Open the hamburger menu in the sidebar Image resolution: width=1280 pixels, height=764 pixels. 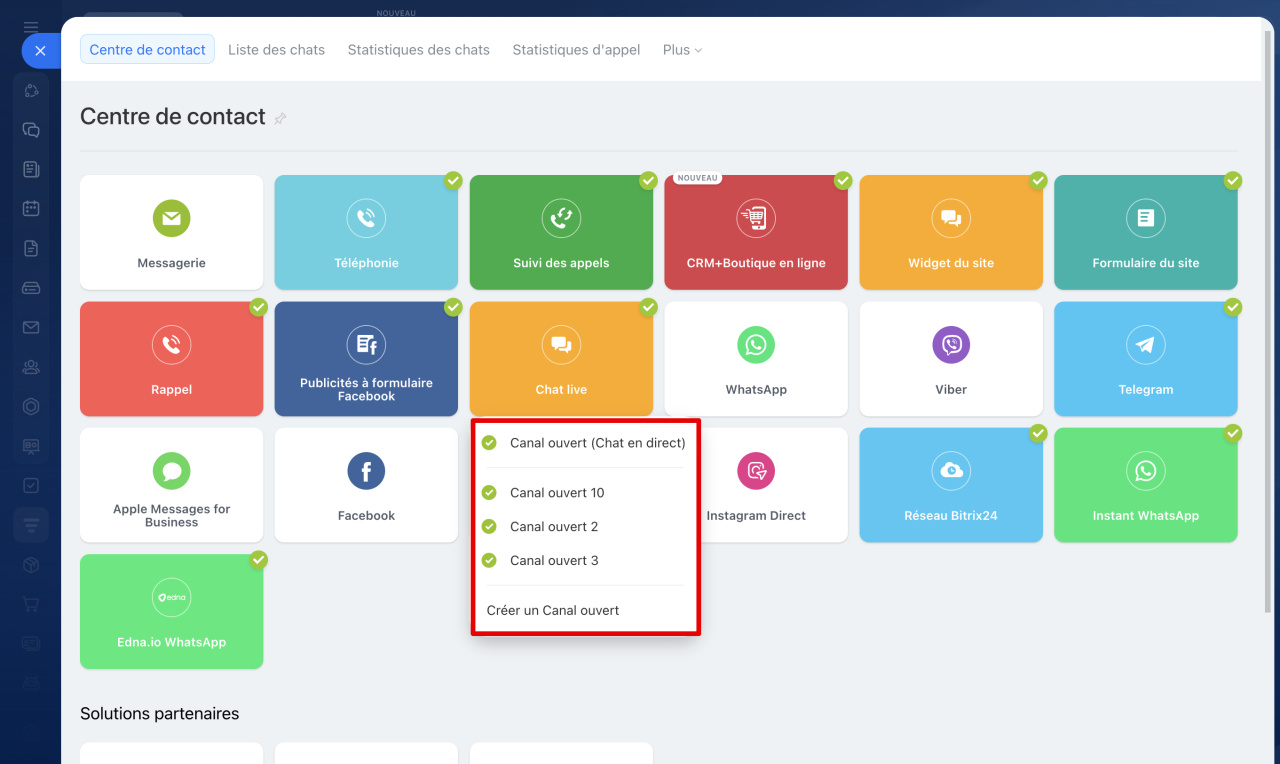31,27
